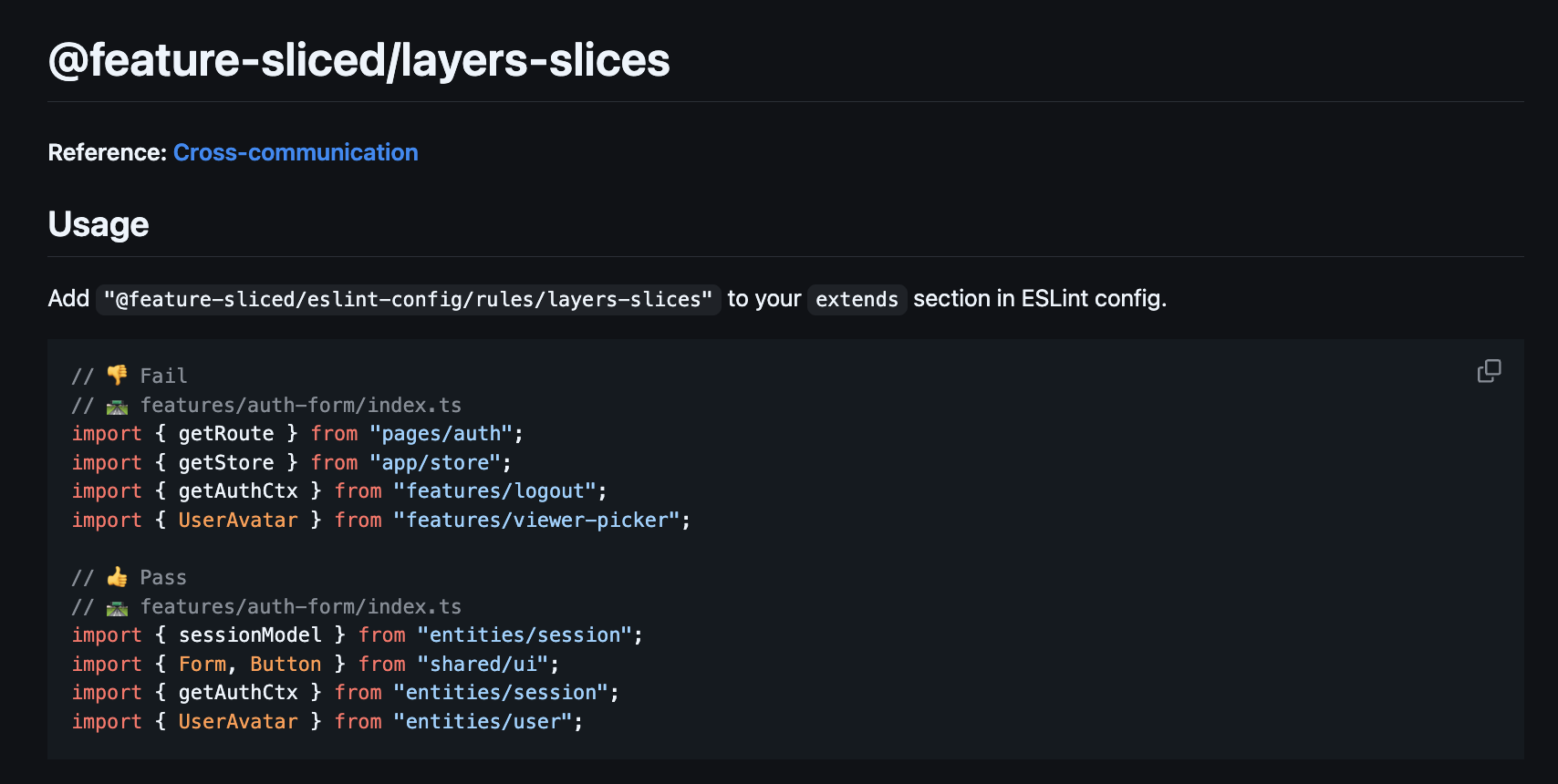Click the thumbs-down emoji beside Fail

[x=118, y=376]
